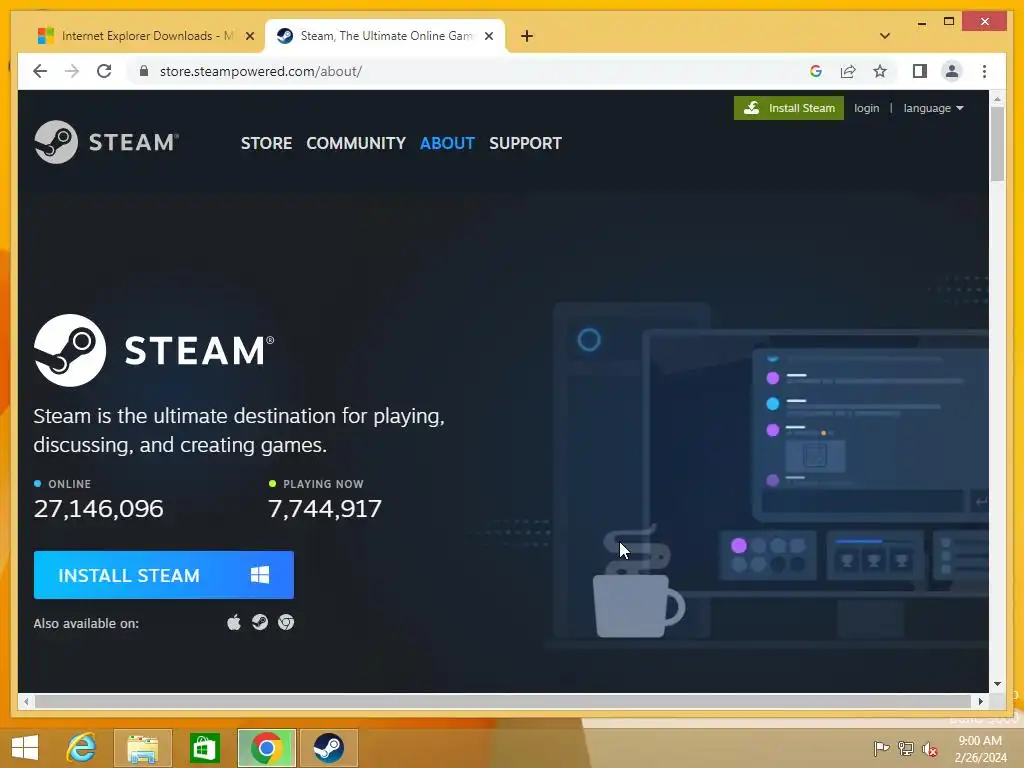Launch Internet Explorer from taskbar
The width and height of the screenshot is (1024, 768).
[82, 748]
